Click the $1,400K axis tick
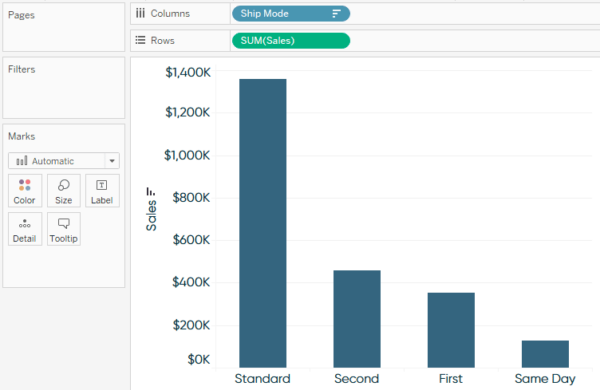Screen dimensions: 600x390 (x=188, y=72)
